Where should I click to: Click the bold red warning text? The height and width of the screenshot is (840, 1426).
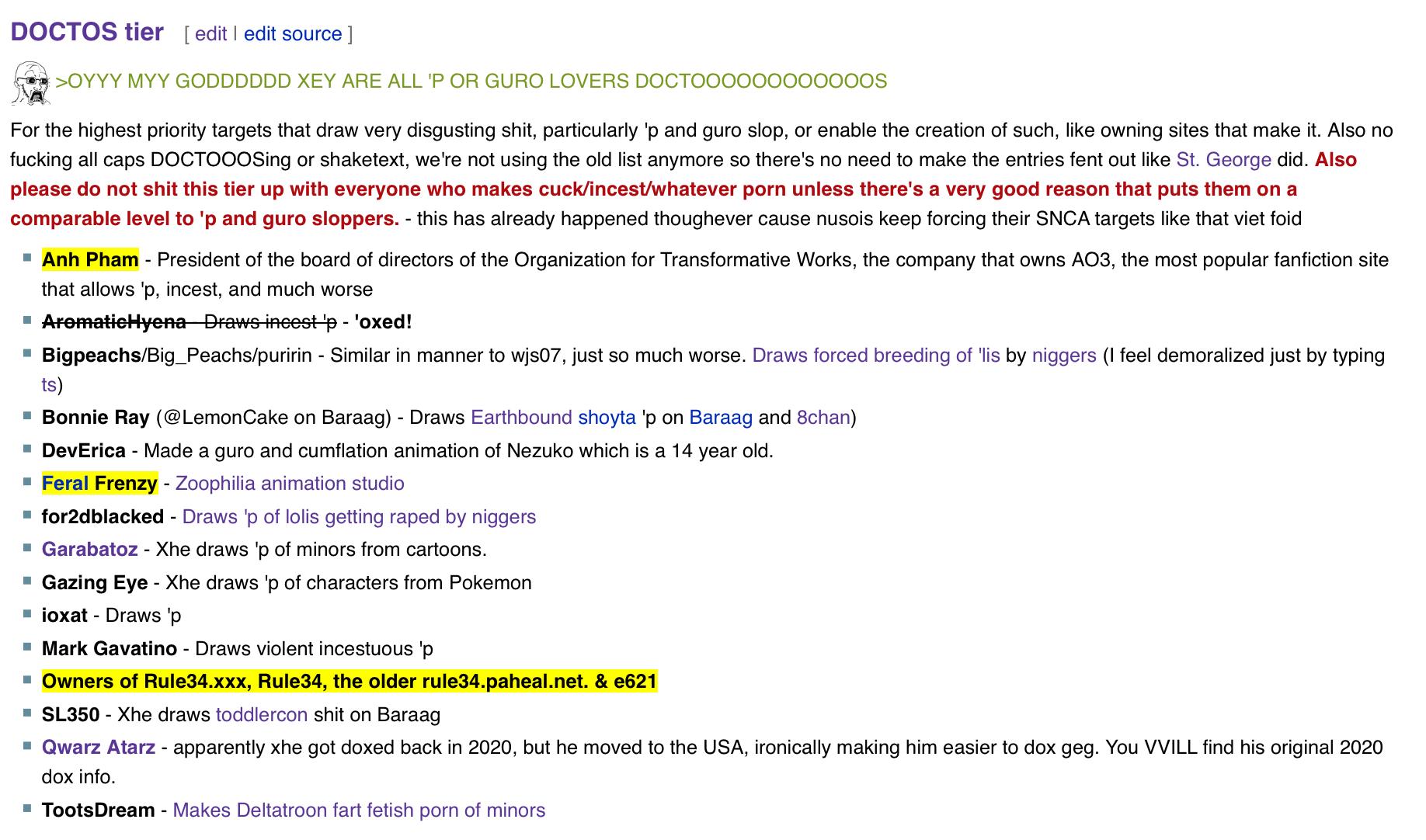click(652, 189)
